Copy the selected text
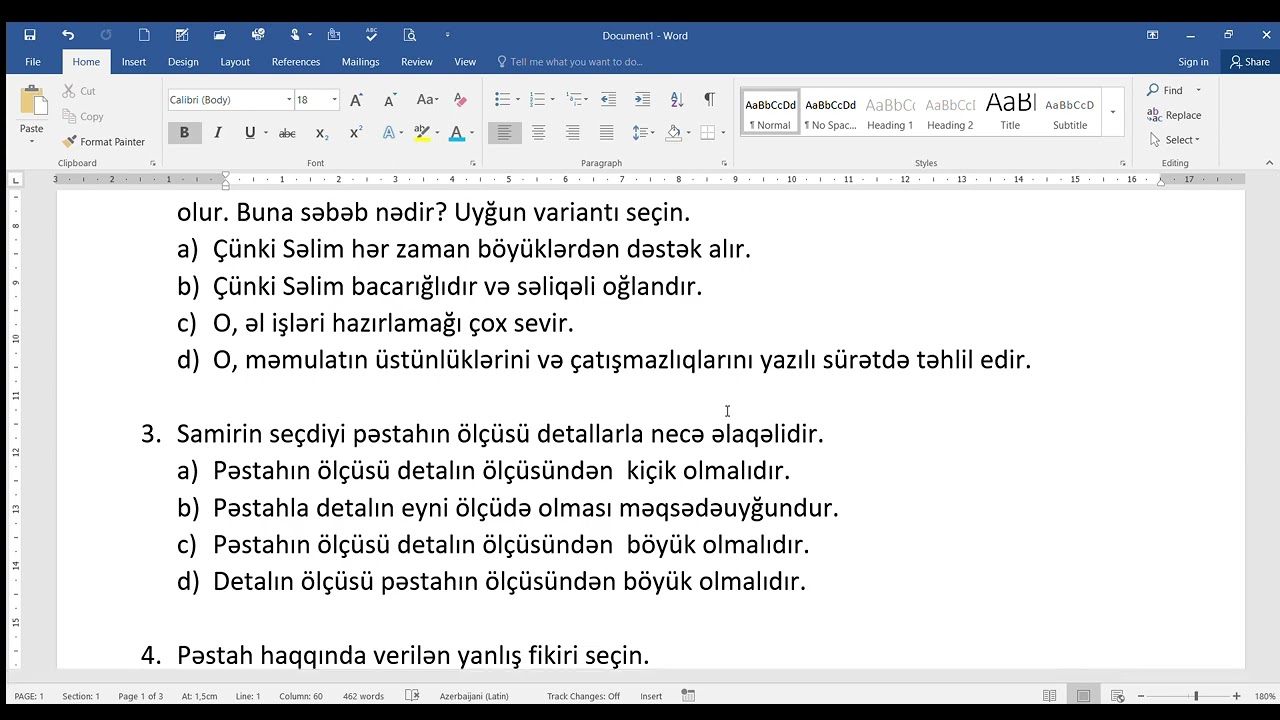This screenshot has width=1280, height=720. (x=83, y=116)
